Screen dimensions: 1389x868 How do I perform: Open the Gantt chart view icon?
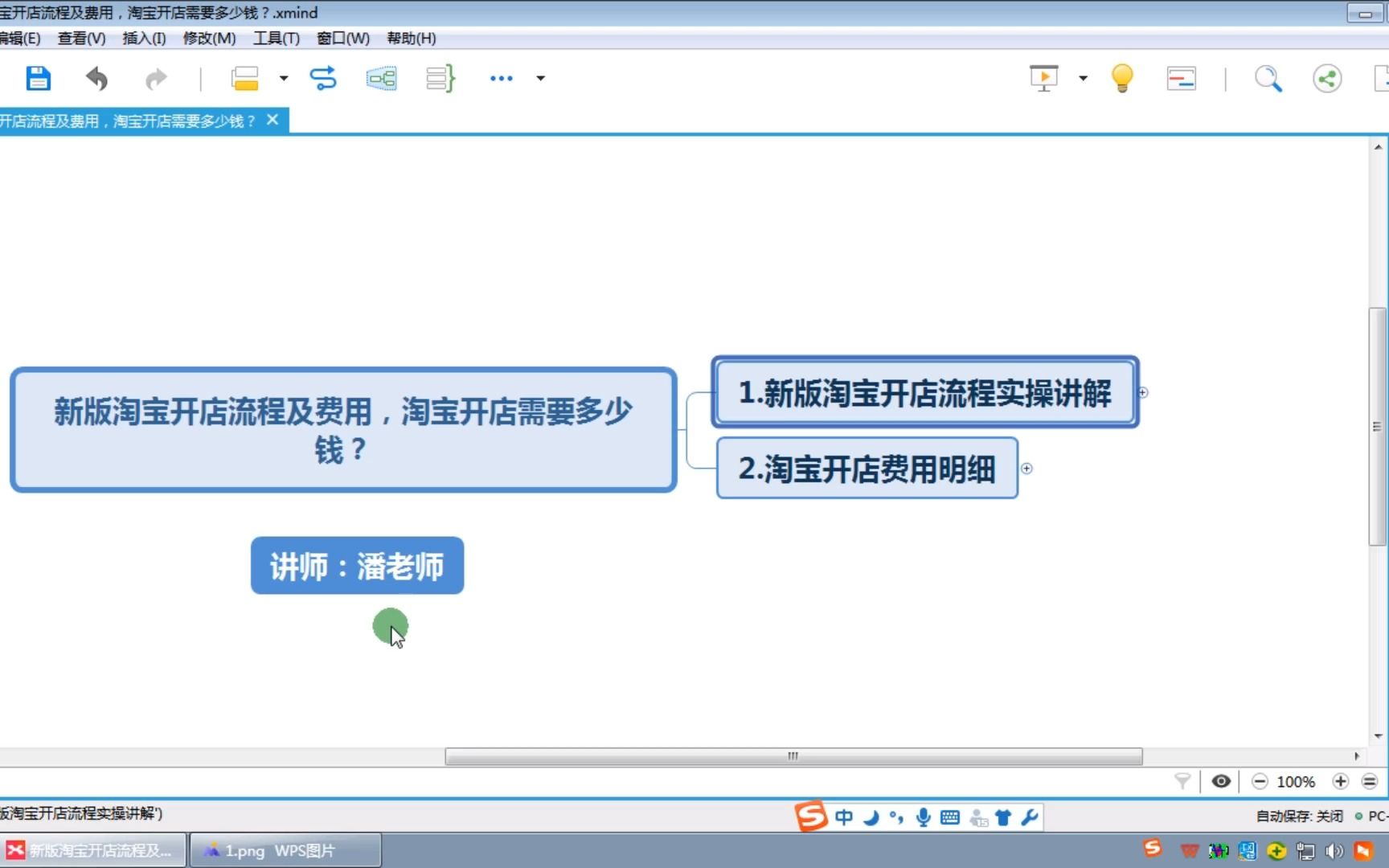point(1181,78)
